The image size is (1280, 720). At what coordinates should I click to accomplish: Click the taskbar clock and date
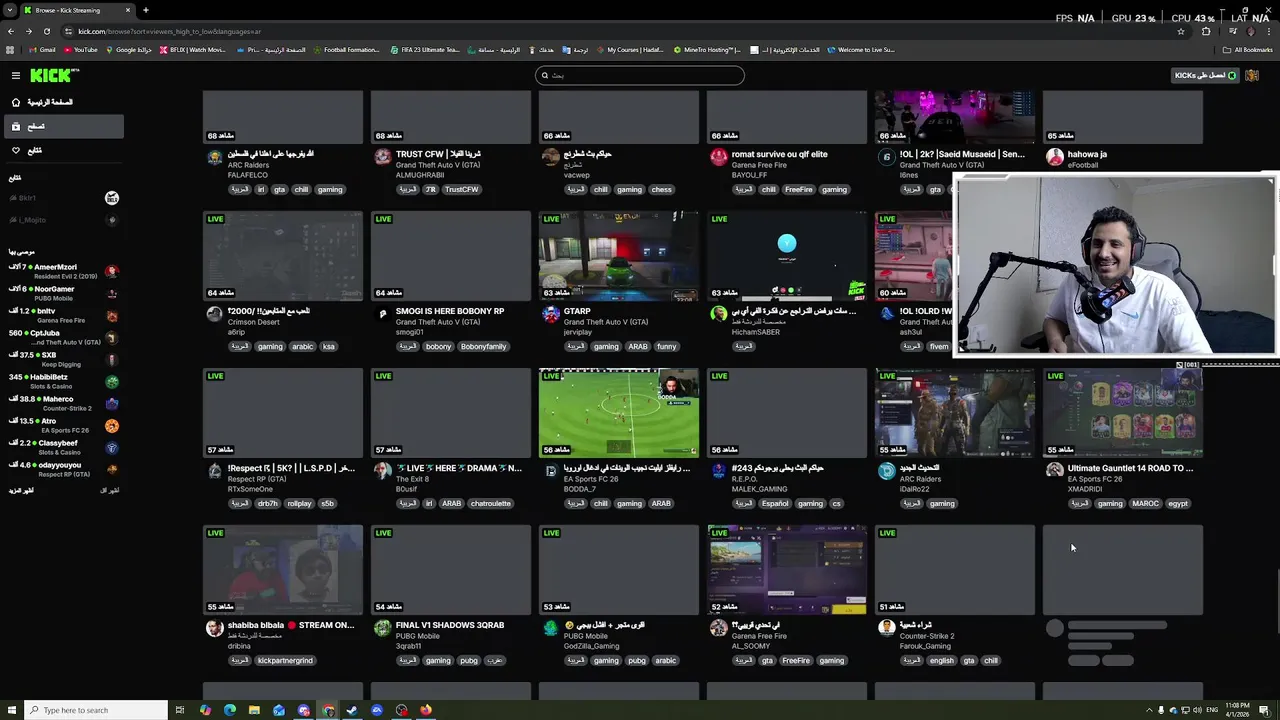[1237, 710]
